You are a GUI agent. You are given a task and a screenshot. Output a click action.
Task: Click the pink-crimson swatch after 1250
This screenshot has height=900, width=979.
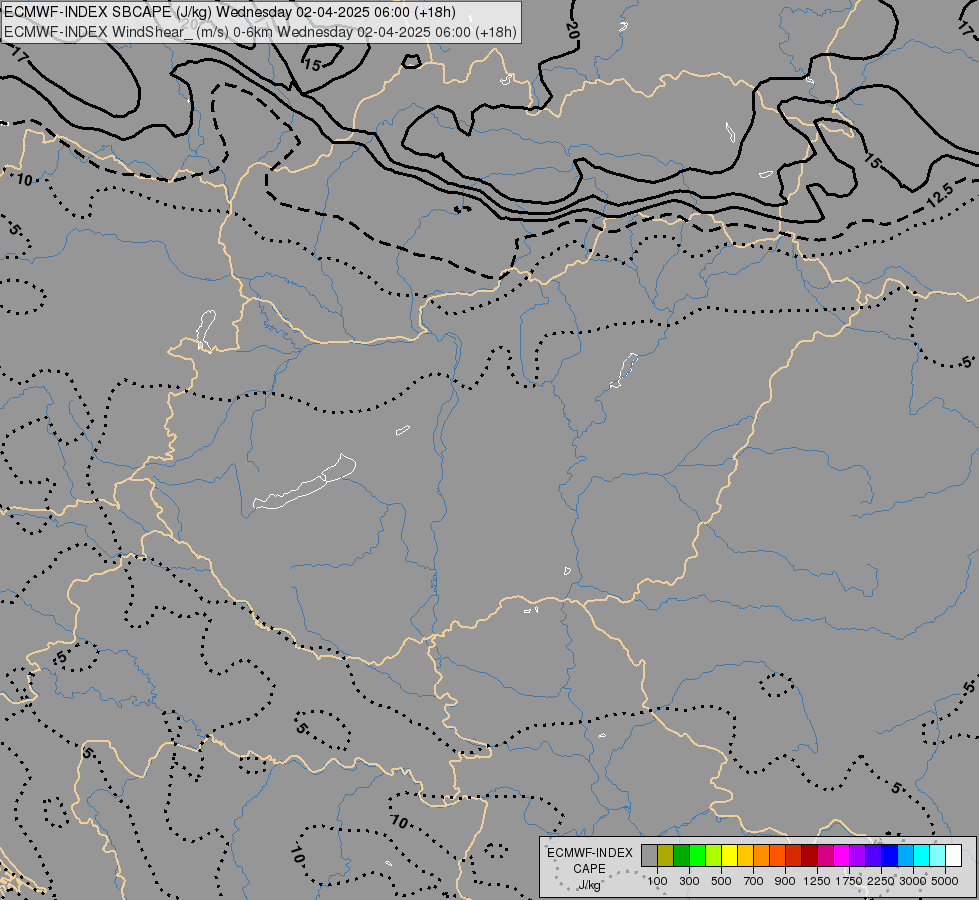tap(825, 855)
